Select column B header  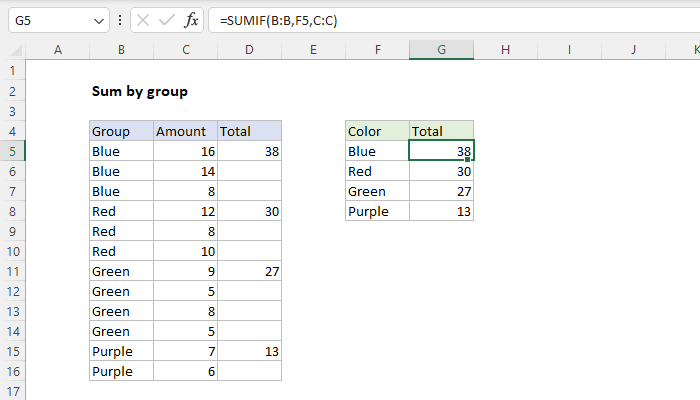point(121,50)
